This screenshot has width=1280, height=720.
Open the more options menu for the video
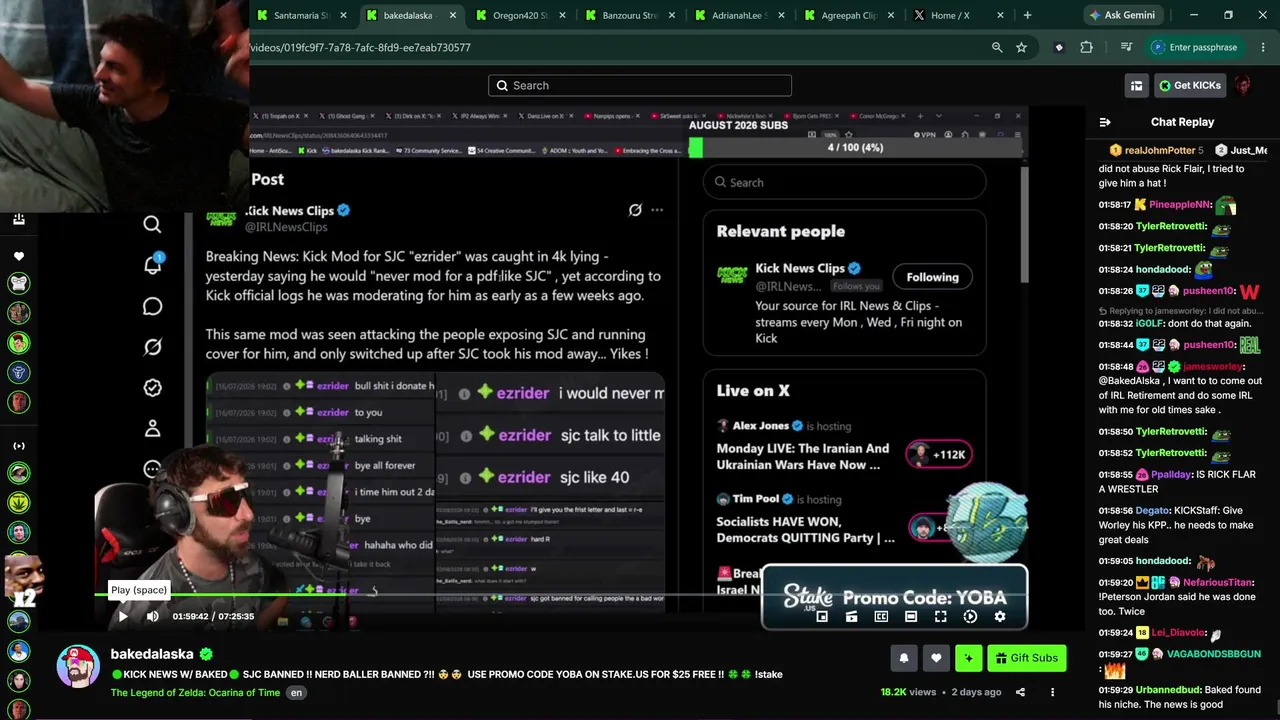1052,692
